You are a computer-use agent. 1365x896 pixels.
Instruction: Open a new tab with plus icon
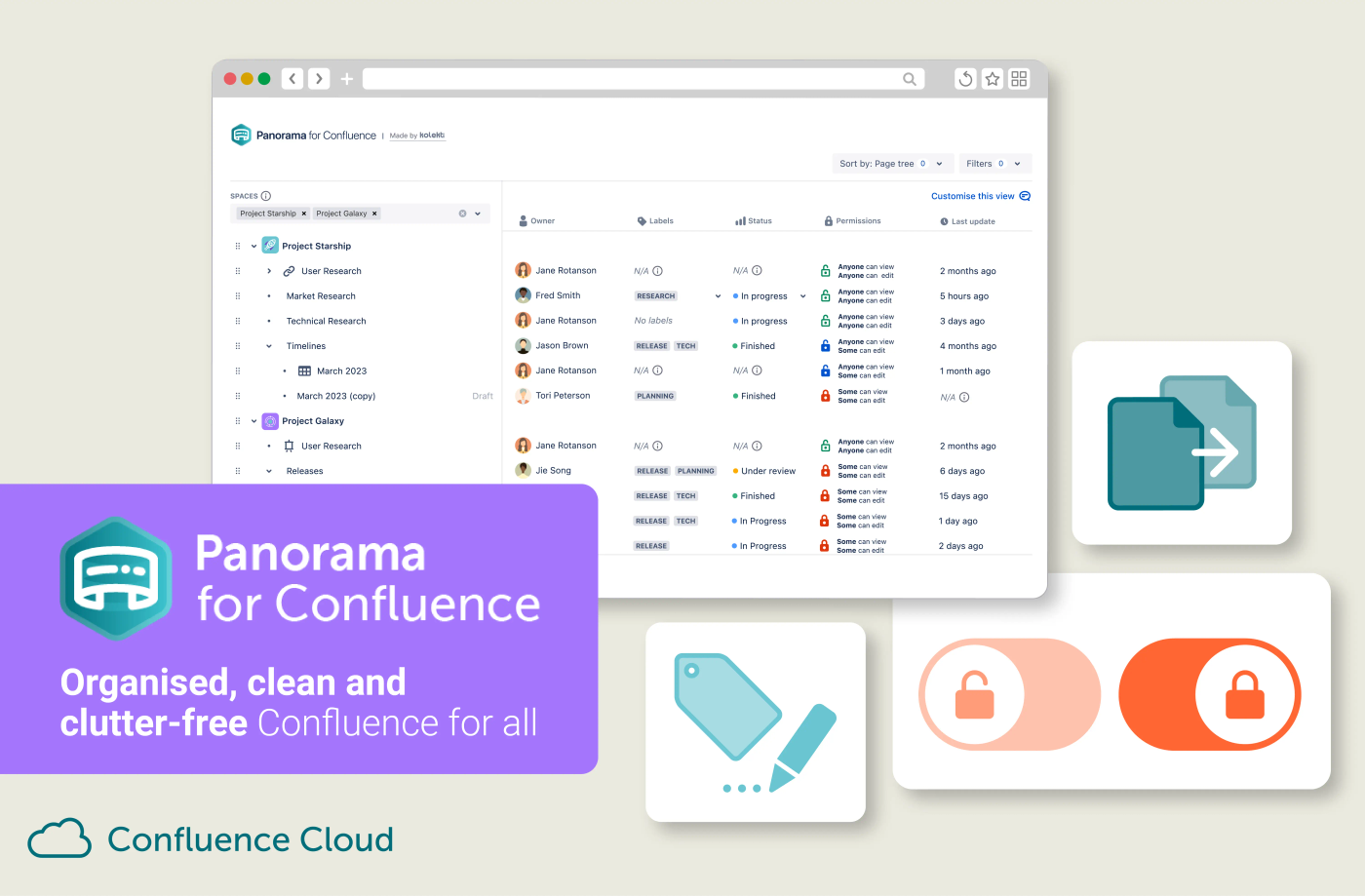pyautogui.click(x=346, y=79)
